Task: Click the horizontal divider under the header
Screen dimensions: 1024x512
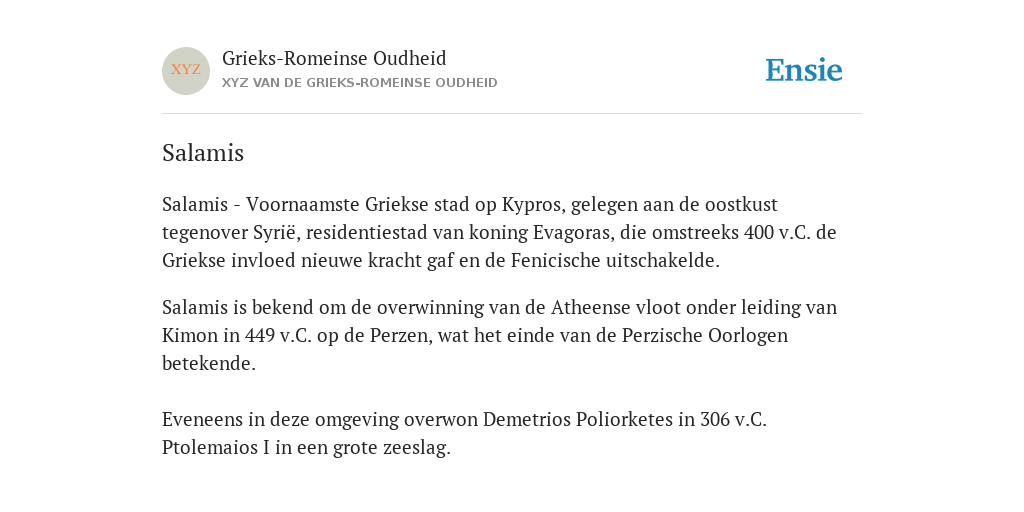Action: pyautogui.click(x=512, y=114)
